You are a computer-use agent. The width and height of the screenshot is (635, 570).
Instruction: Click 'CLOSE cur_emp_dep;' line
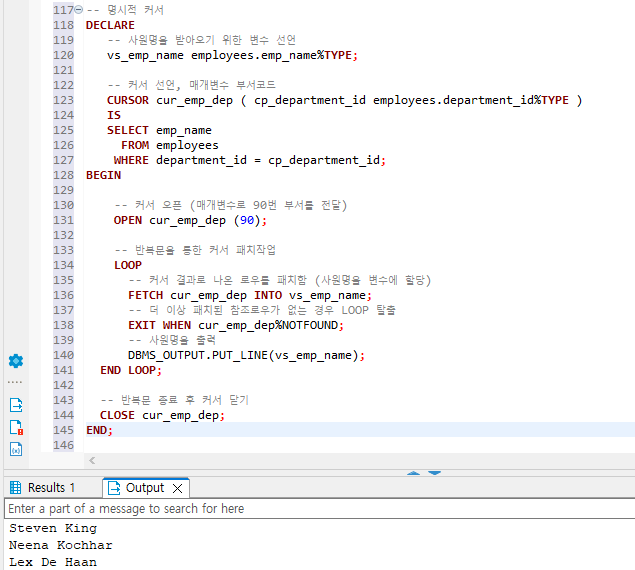click(x=162, y=415)
